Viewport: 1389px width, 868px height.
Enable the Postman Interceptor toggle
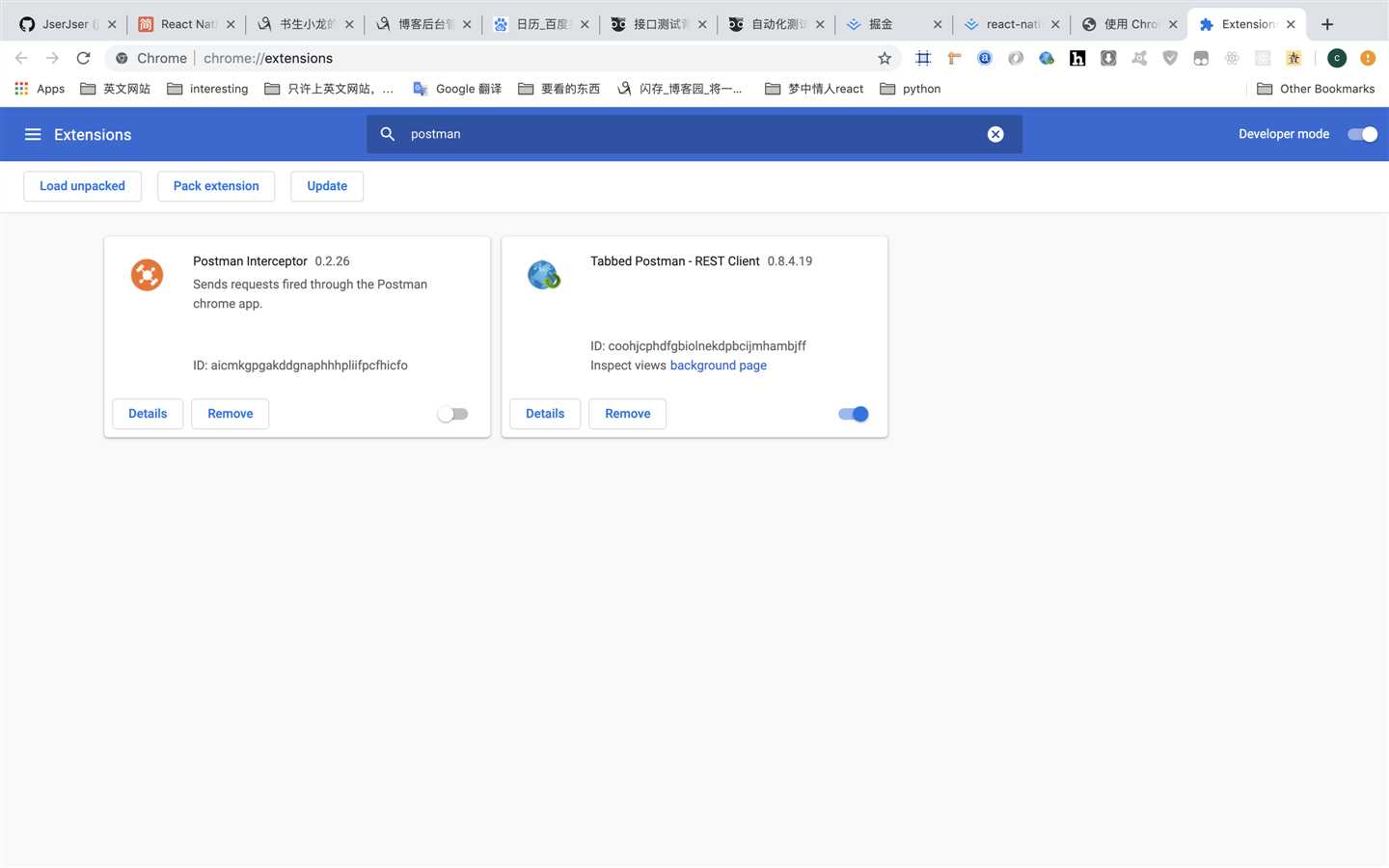(x=452, y=414)
